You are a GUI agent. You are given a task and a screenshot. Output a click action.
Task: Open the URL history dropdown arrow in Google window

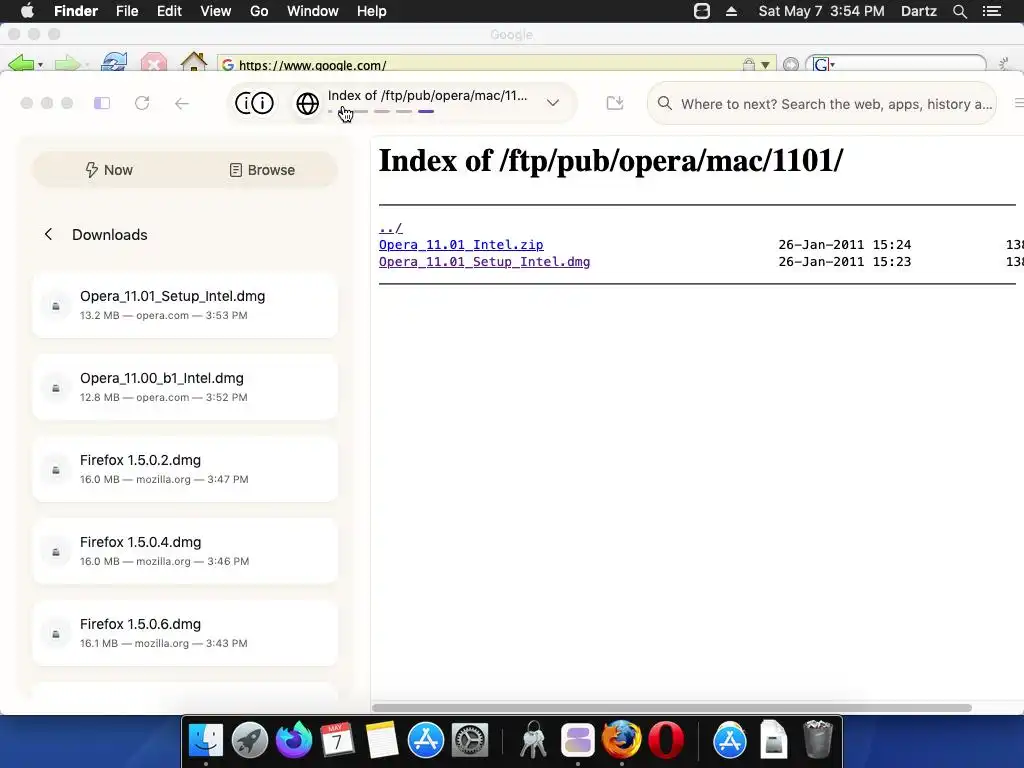click(x=765, y=65)
